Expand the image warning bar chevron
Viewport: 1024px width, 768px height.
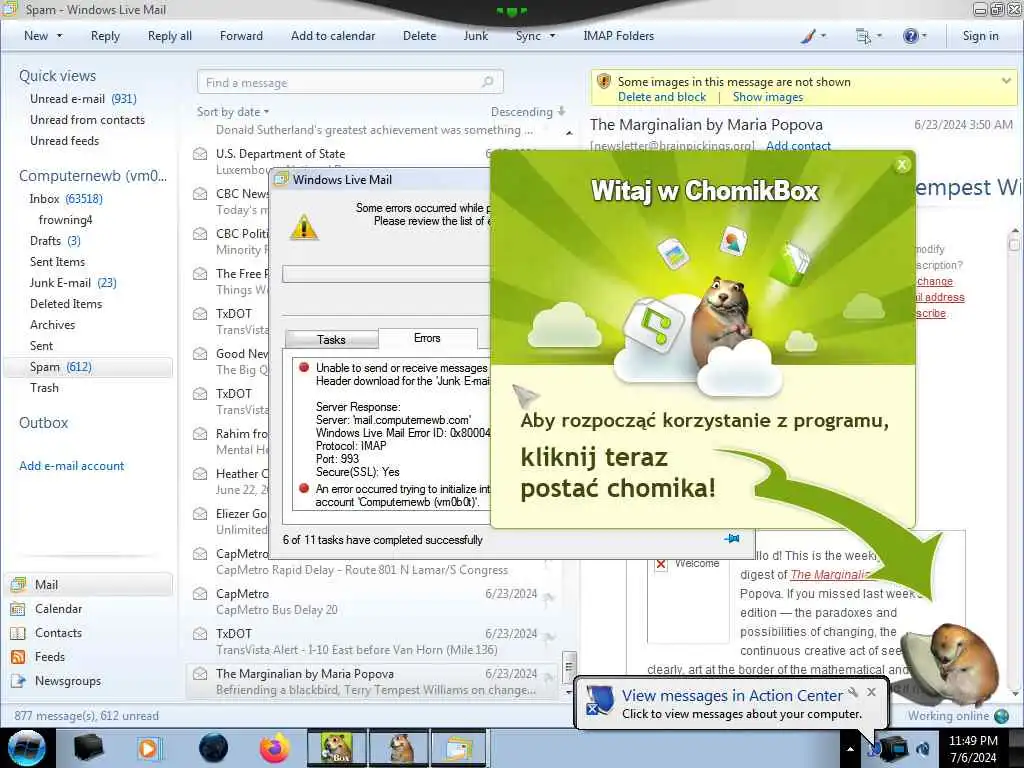1006,81
